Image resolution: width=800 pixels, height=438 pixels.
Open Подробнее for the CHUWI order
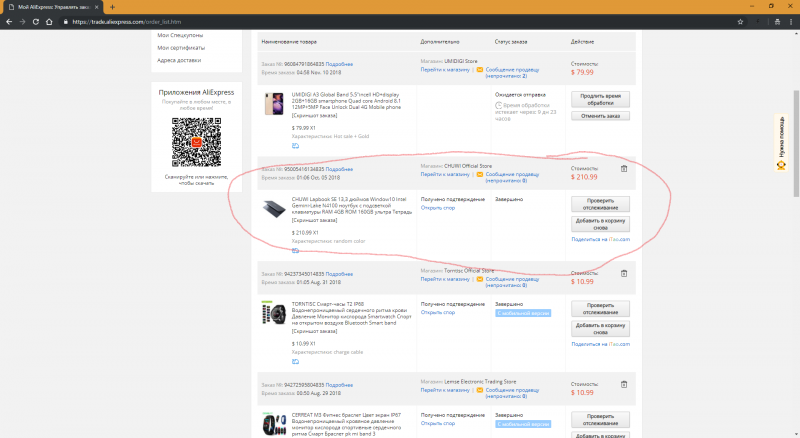pyautogui.click(x=339, y=169)
